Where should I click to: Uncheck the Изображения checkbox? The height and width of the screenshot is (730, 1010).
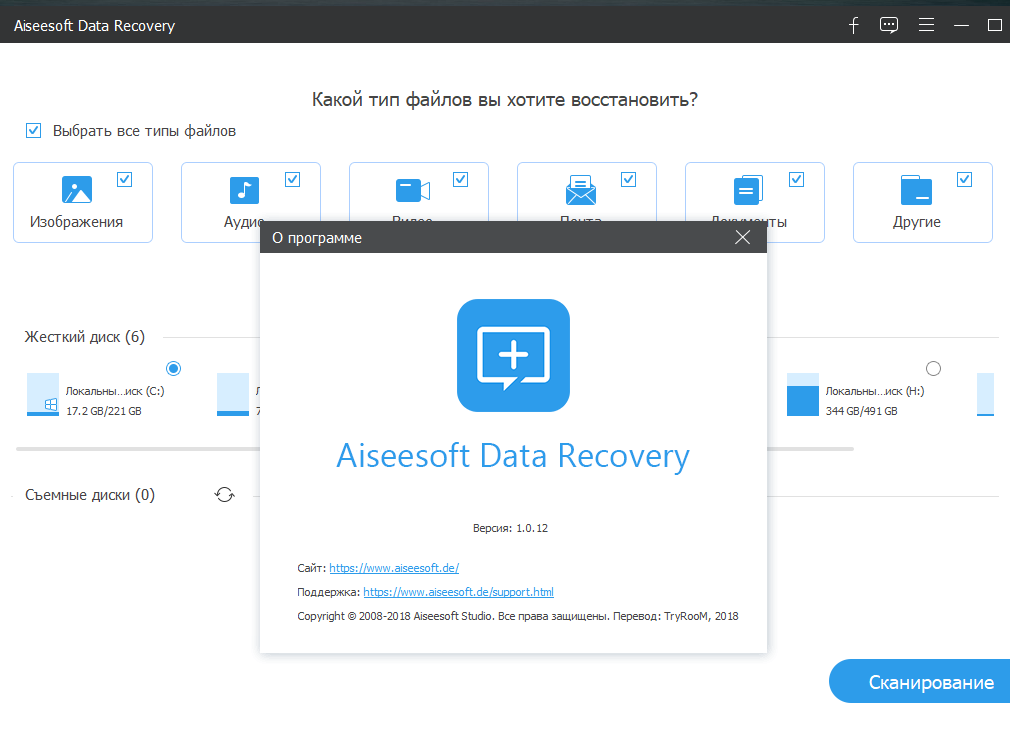(124, 180)
